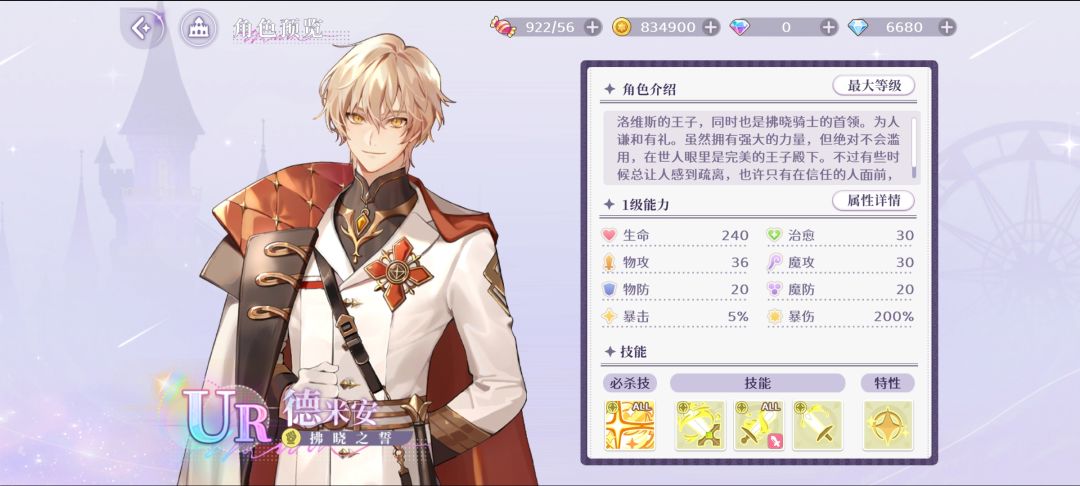Select the first crossed-swords skill icon
This screenshot has width=1080, height=486.
(700, 425)
